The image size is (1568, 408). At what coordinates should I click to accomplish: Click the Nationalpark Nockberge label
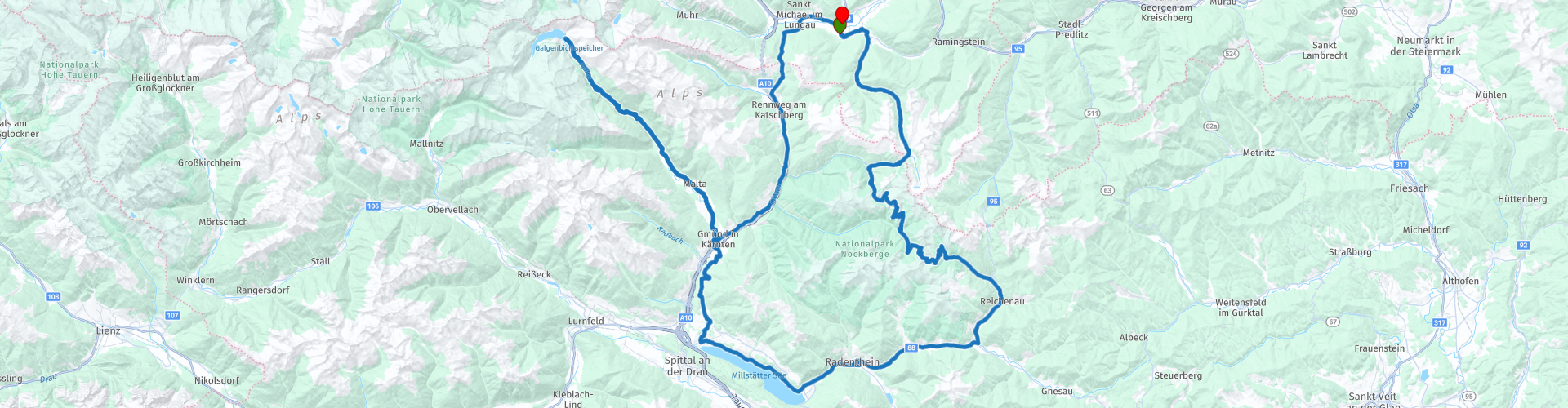coord(865,249)
